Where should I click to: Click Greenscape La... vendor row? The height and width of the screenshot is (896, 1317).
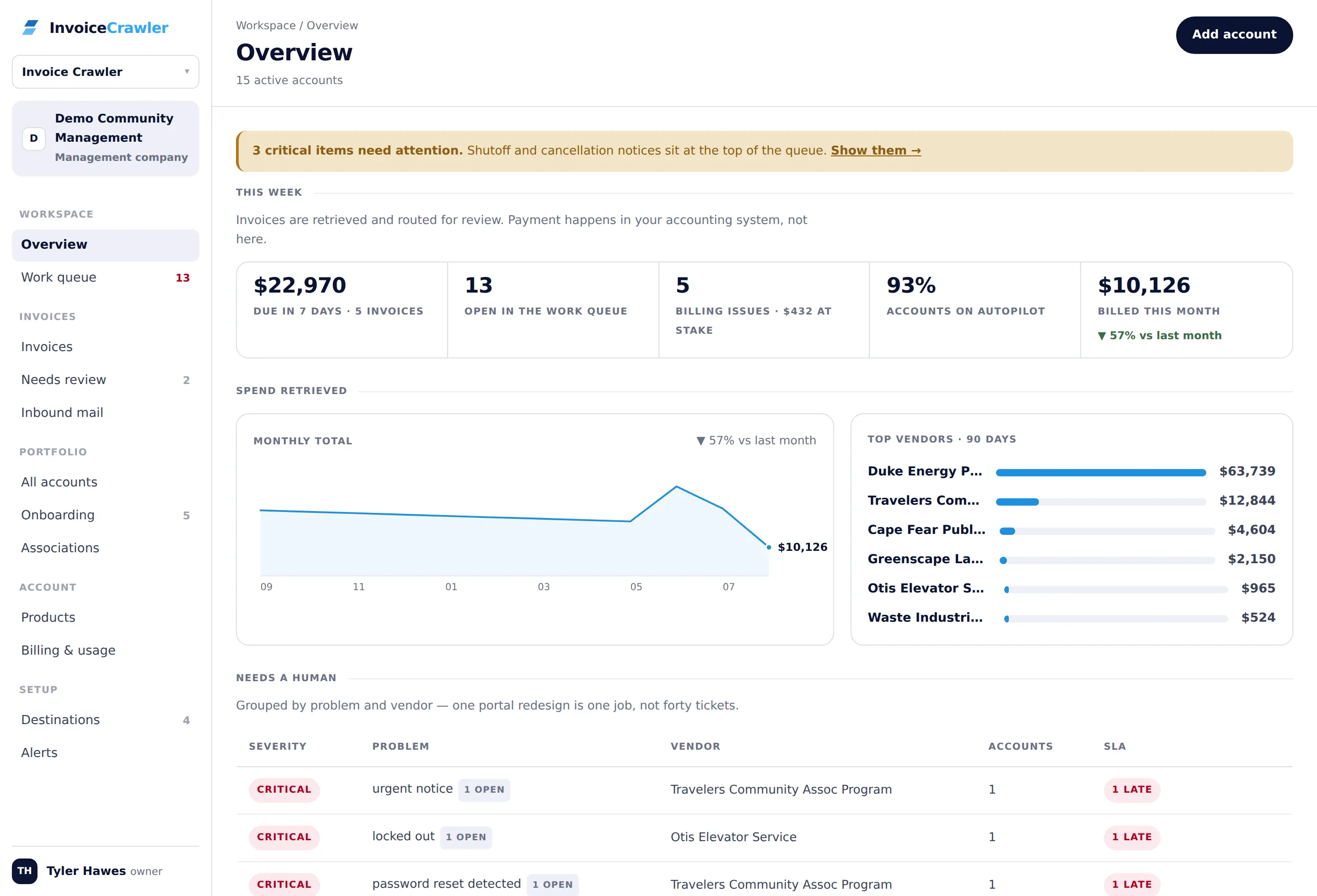pyautogui.click(x=1071, y=559)
